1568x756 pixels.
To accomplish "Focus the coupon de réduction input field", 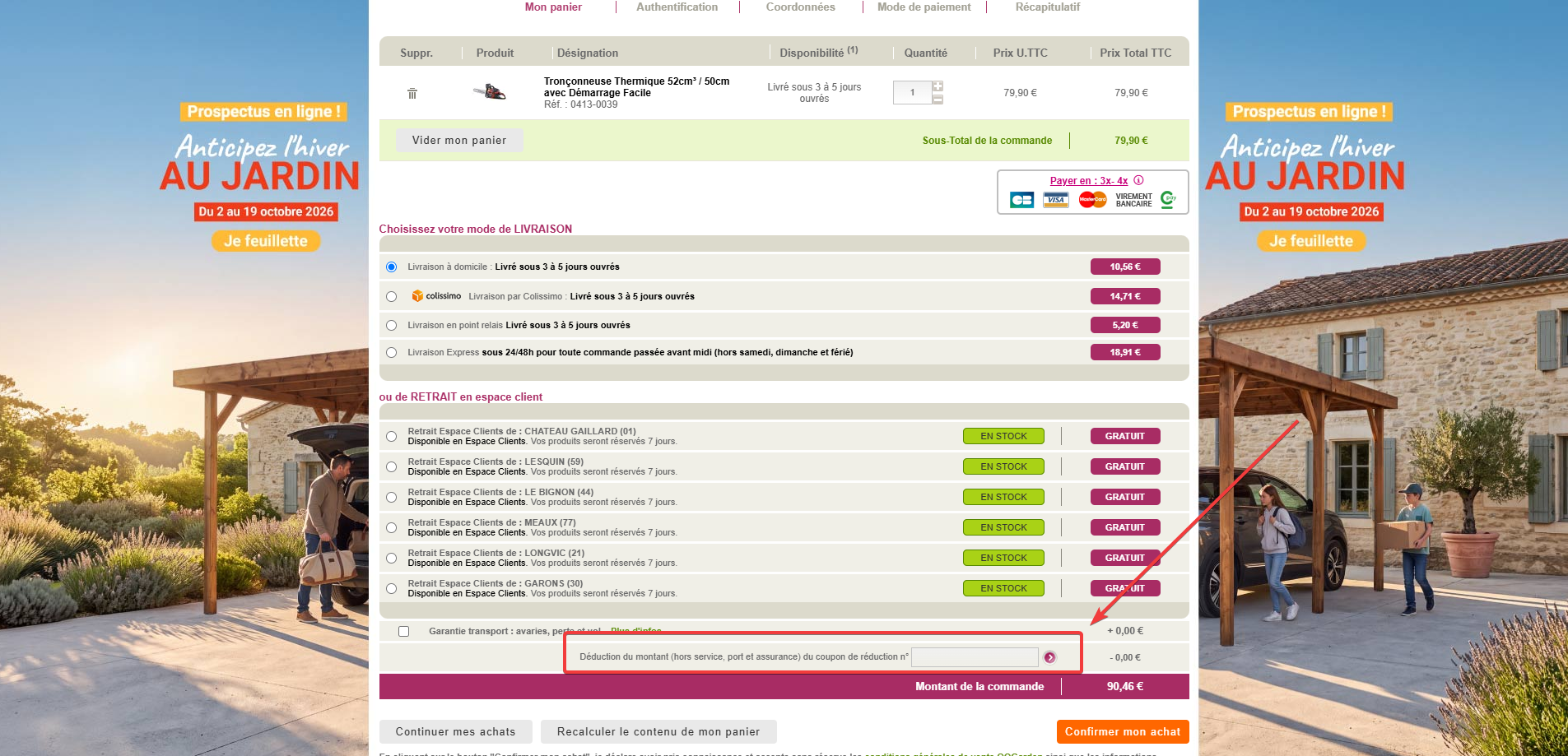I will [975, 657].
